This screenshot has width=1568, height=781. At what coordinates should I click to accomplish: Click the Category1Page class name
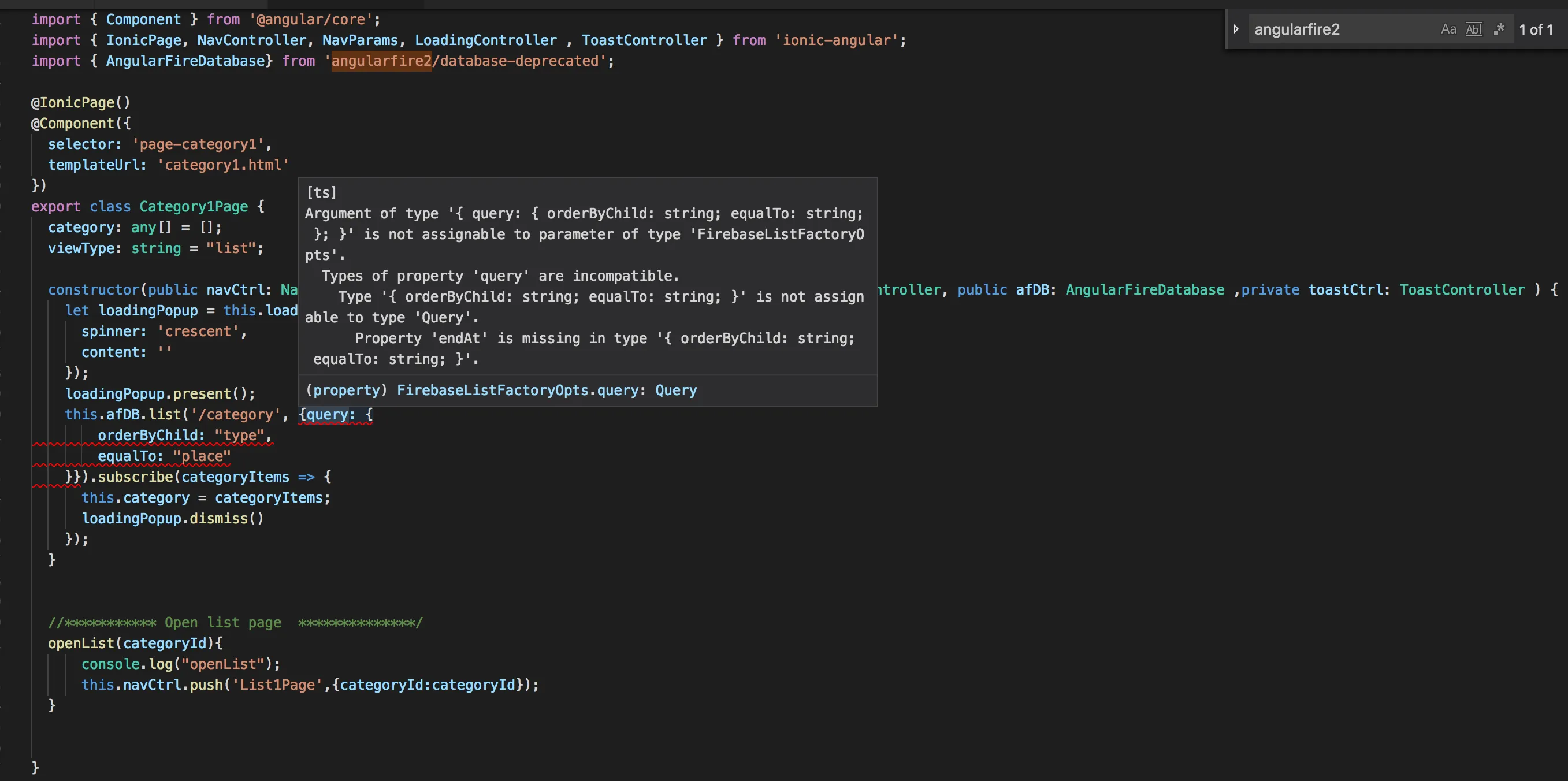pos(194,206)
